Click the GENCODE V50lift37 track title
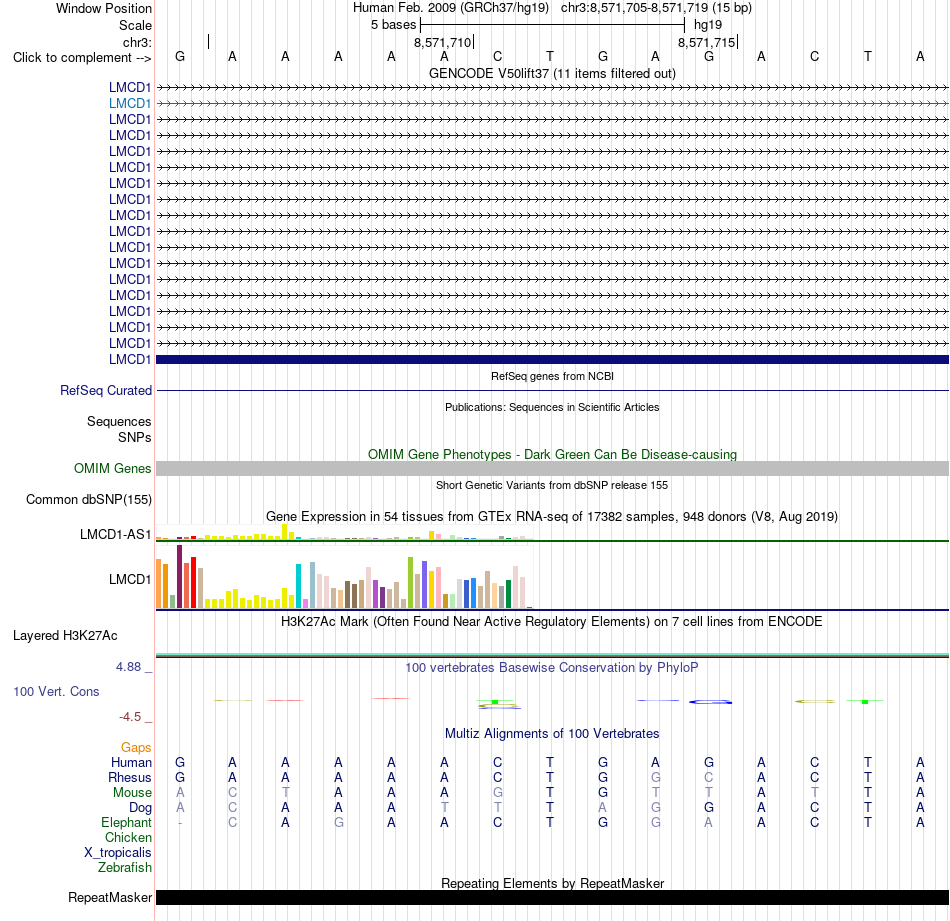The height and width of the screenshot is (921, 950). pos(552,73)
